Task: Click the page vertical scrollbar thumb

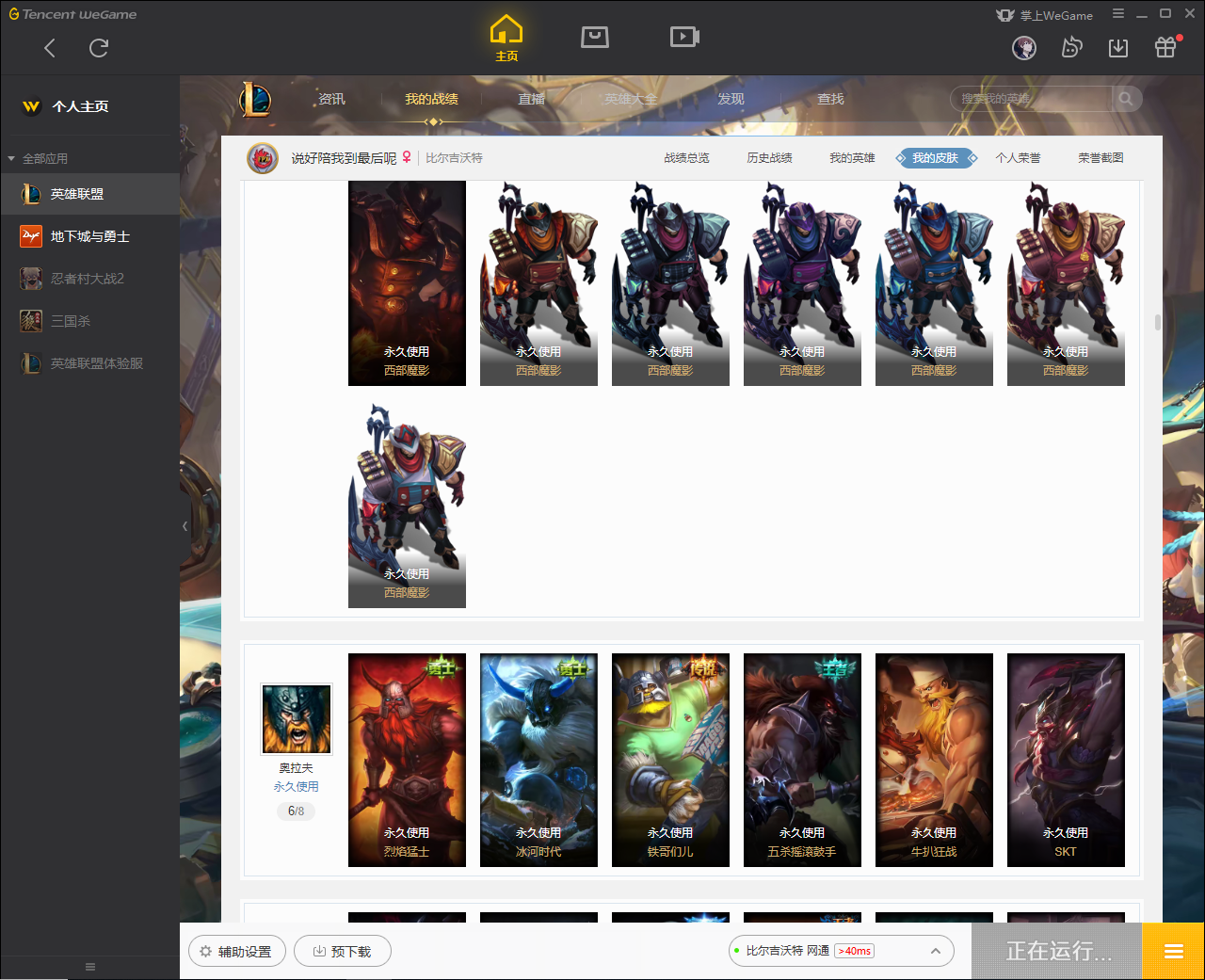Action: click(x=1157, y=322)
